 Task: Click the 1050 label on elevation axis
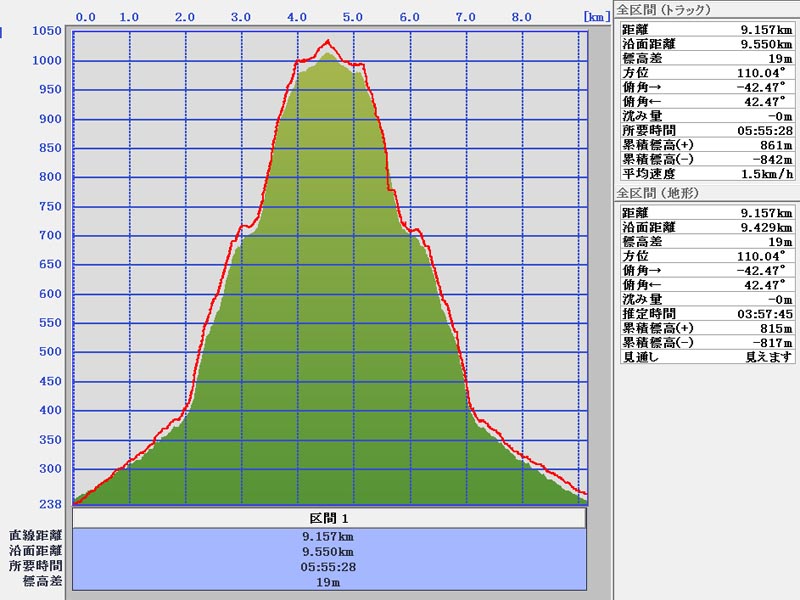[48, 31]
